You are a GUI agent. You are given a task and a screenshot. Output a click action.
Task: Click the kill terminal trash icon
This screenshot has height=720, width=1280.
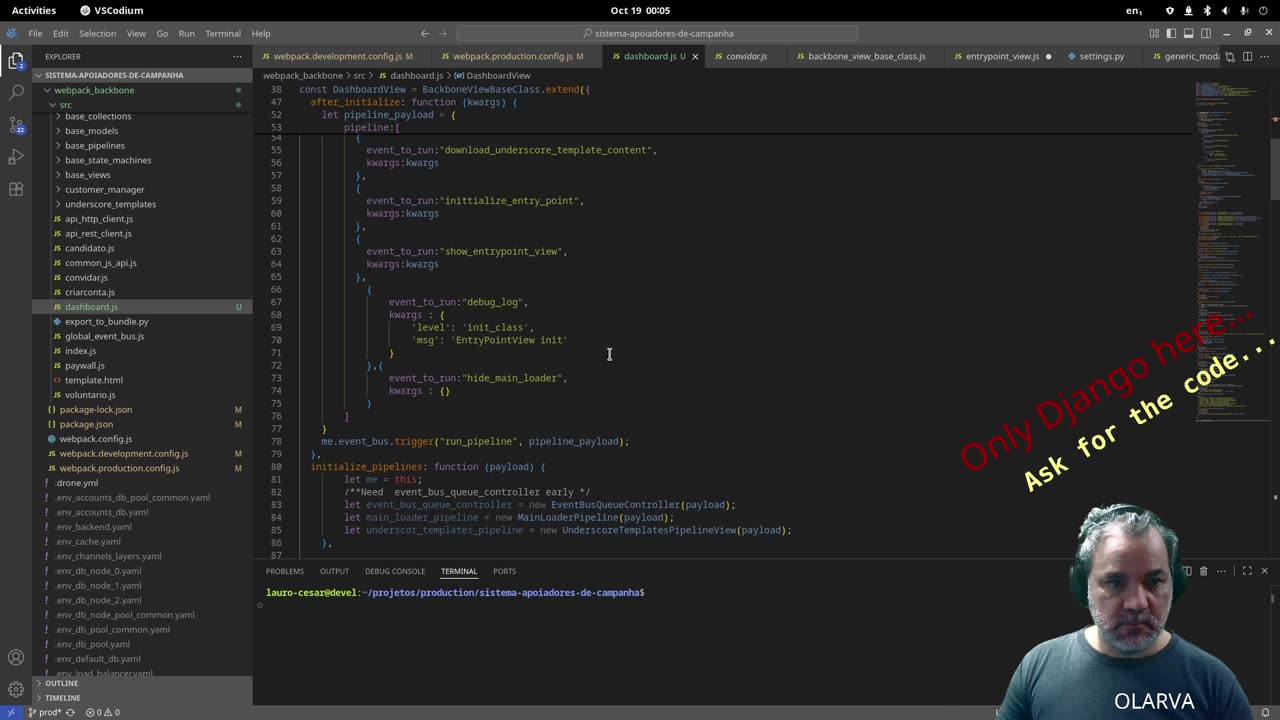[1203, 571]
